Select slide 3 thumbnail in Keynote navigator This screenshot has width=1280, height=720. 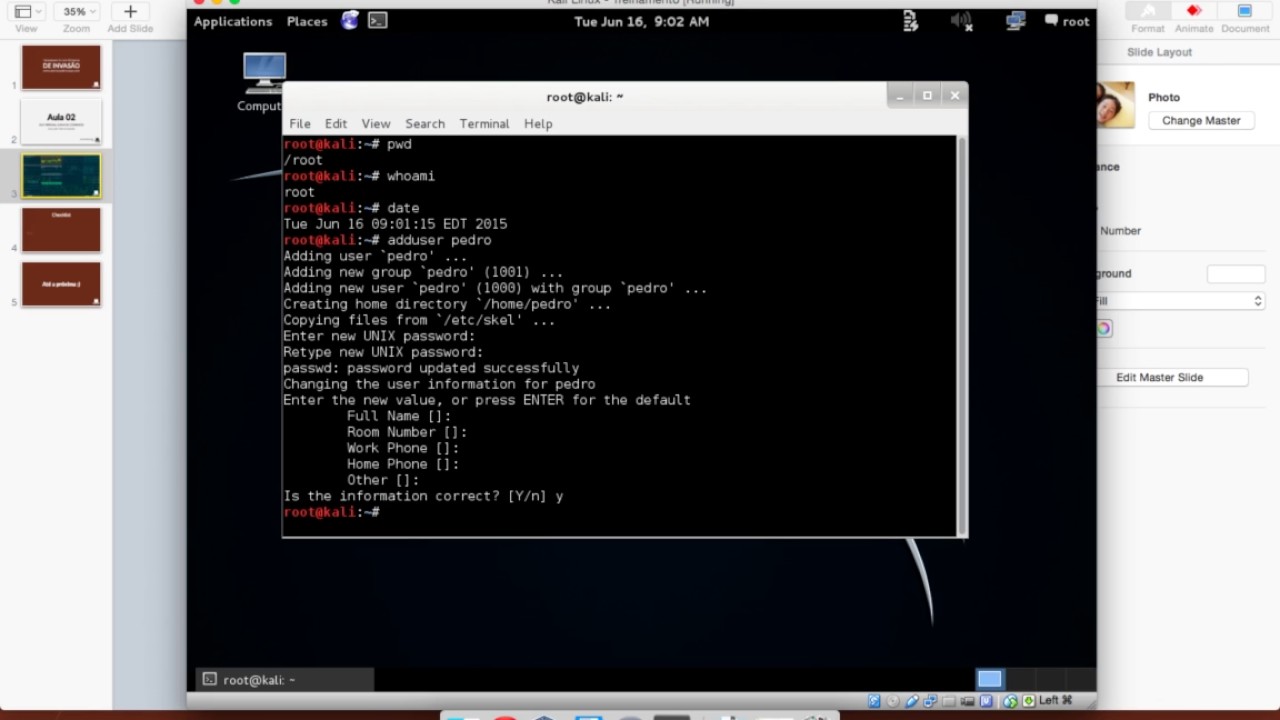coord(61,176)
